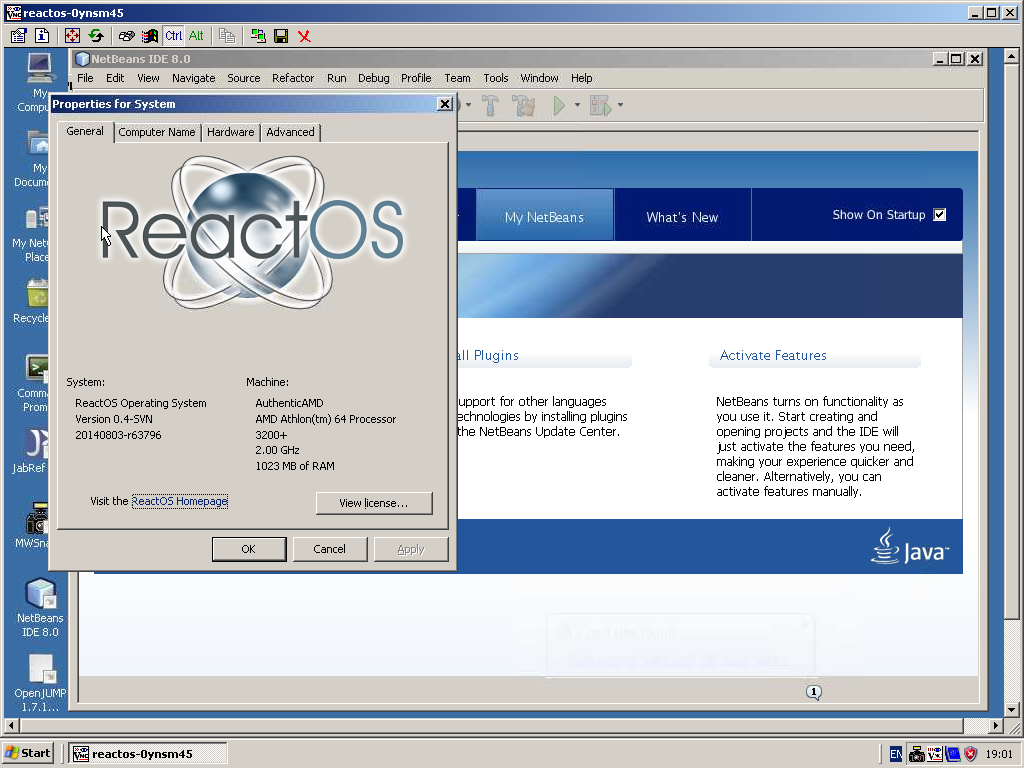1024x768 pixels.
Task: Click VNC horizontal scrollbar right arrow
Action: (995, 726)
